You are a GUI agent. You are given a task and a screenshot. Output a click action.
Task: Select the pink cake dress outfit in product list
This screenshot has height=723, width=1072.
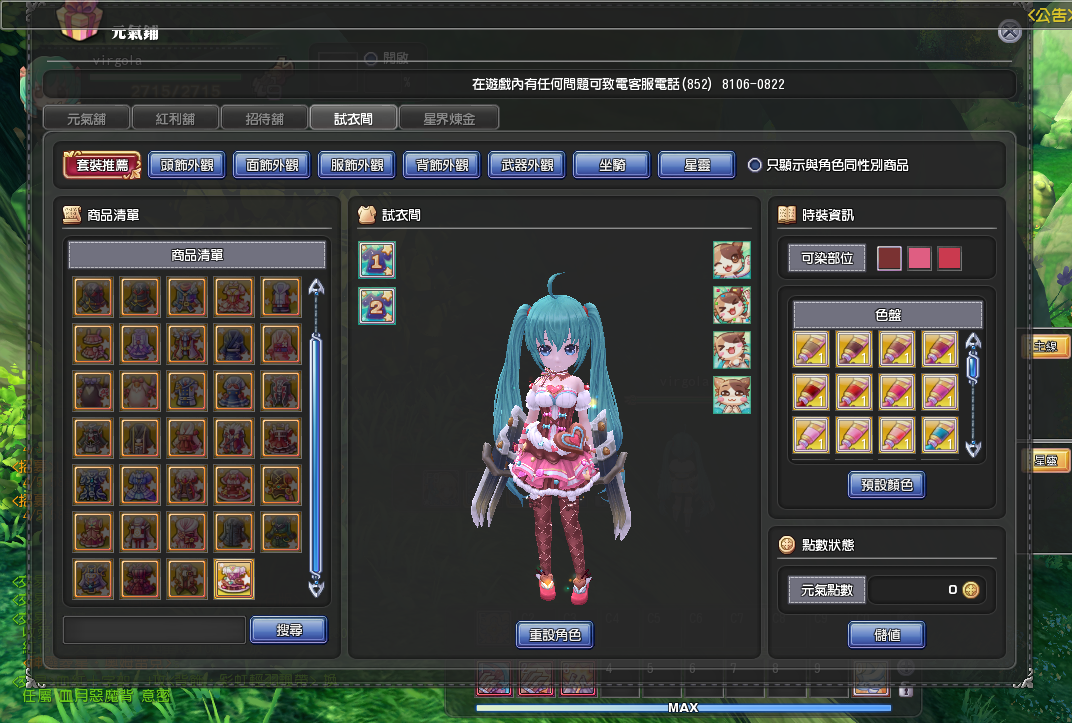[234, 579]
